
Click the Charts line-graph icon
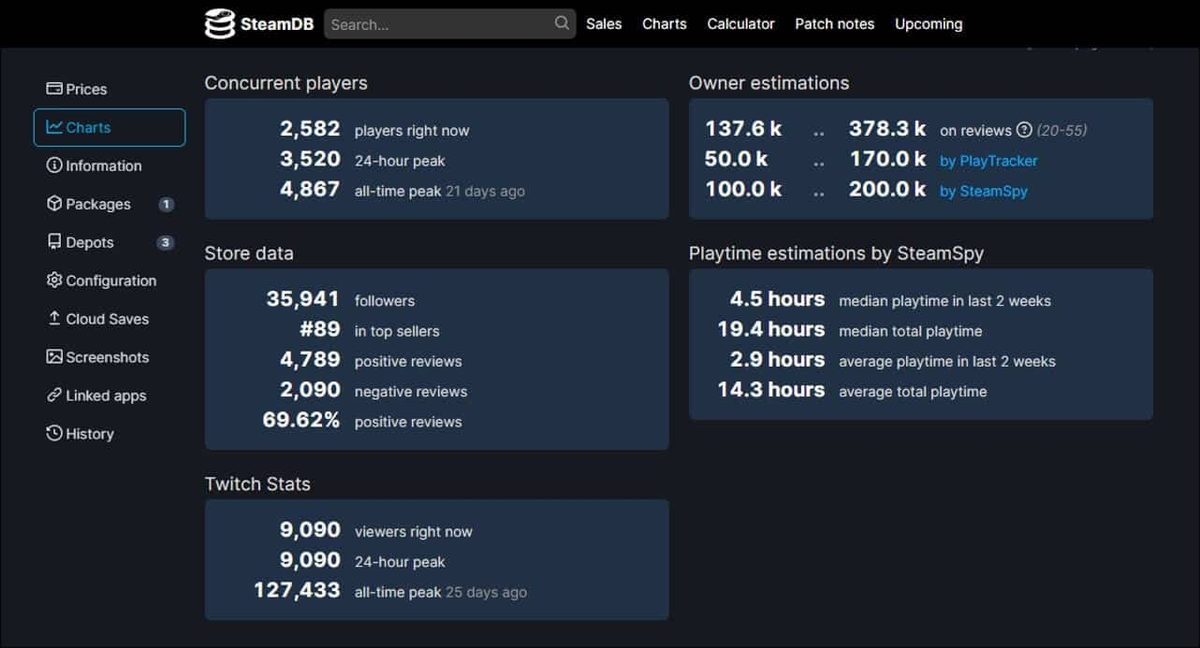click(54, 127)
